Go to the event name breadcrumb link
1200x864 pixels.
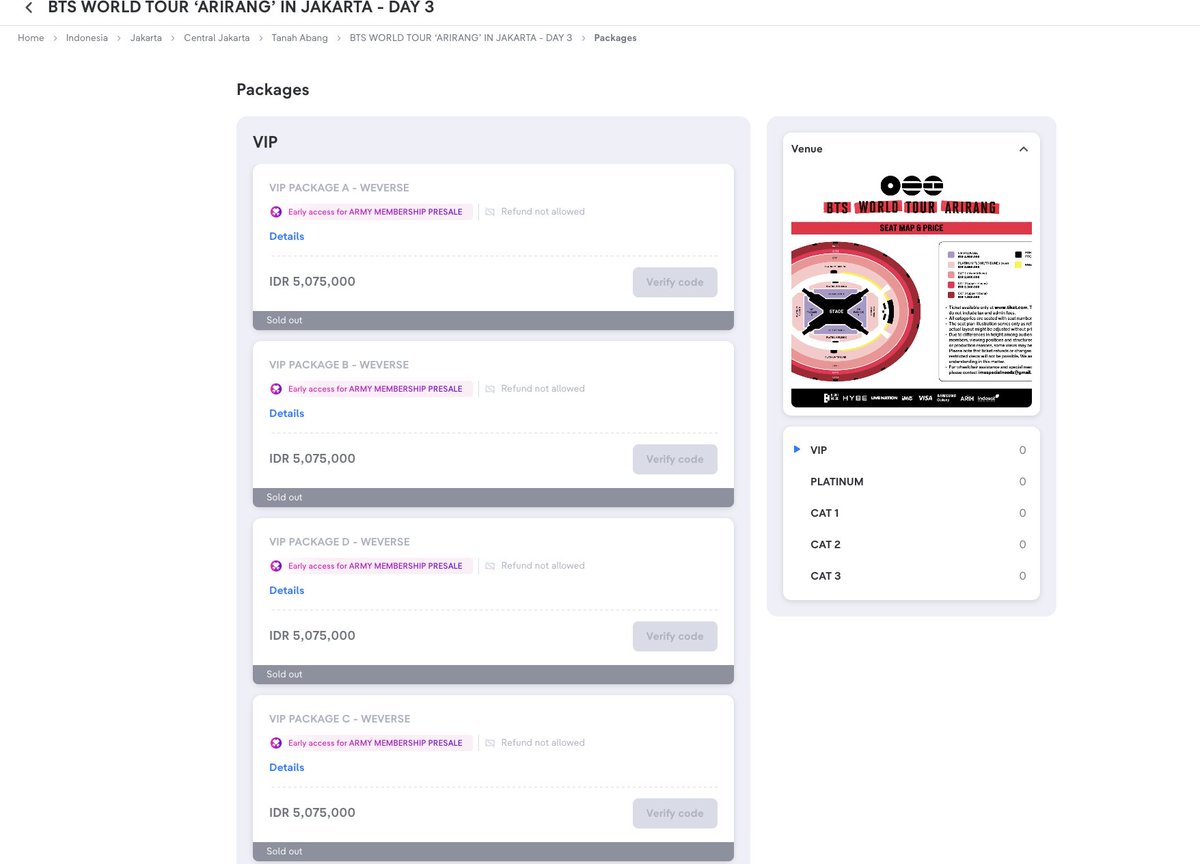click(461, 38)
